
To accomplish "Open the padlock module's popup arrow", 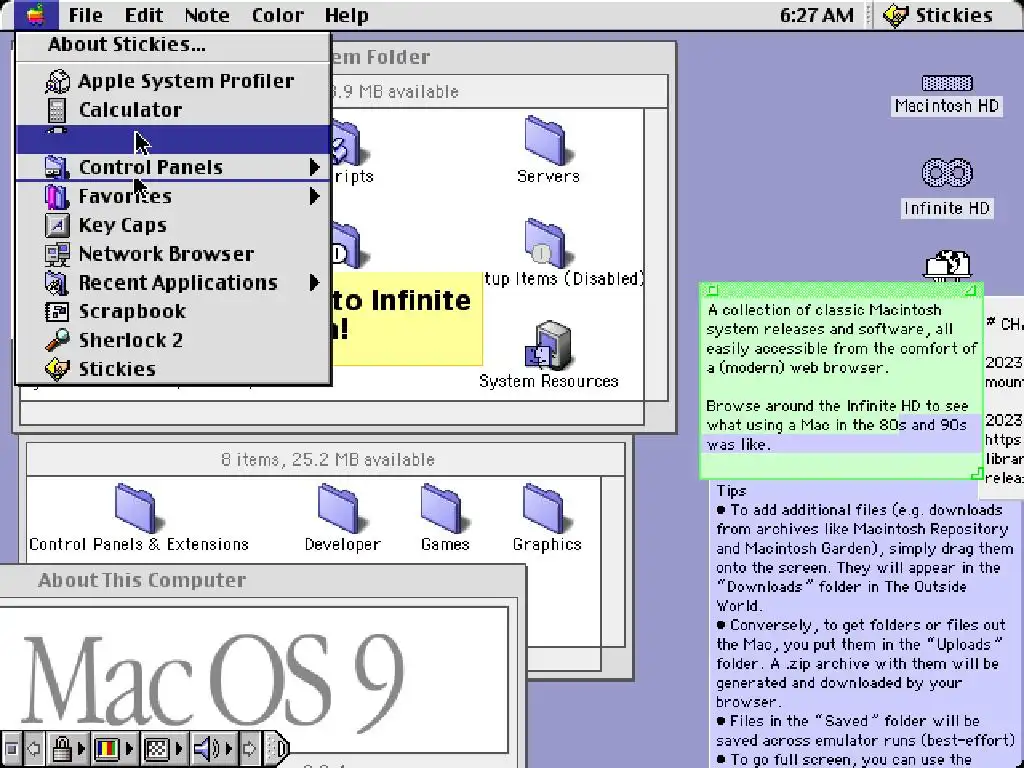I will click(82, 748).
